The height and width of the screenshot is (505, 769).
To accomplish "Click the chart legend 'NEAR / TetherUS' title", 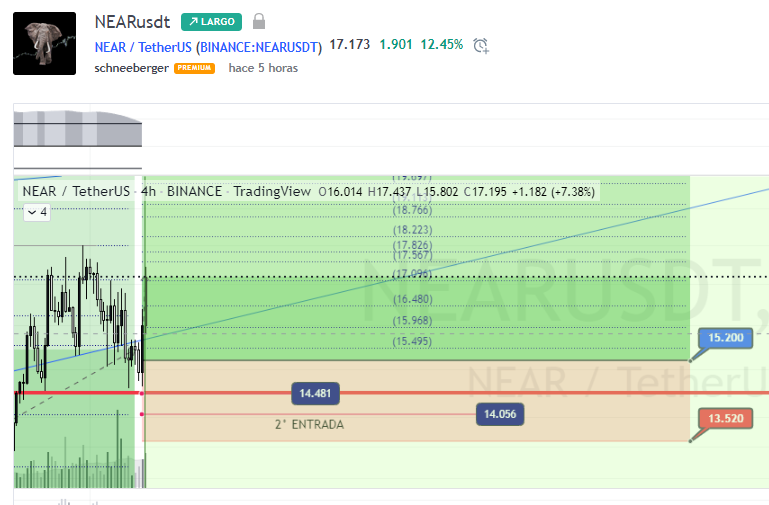I will click(76, 191).
